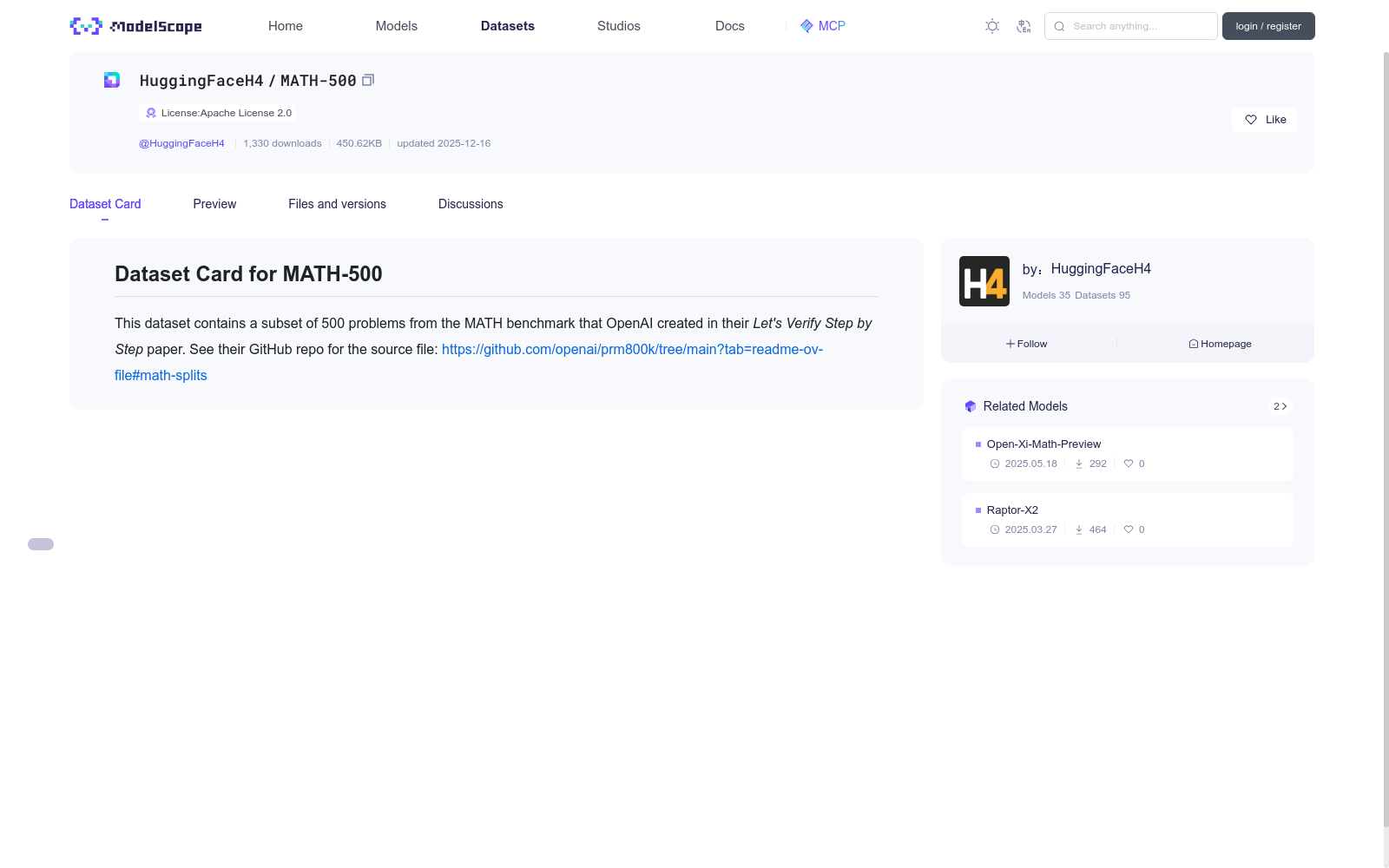
Task: Click the '2025.03.27' date text
Action: (1031, 529)
